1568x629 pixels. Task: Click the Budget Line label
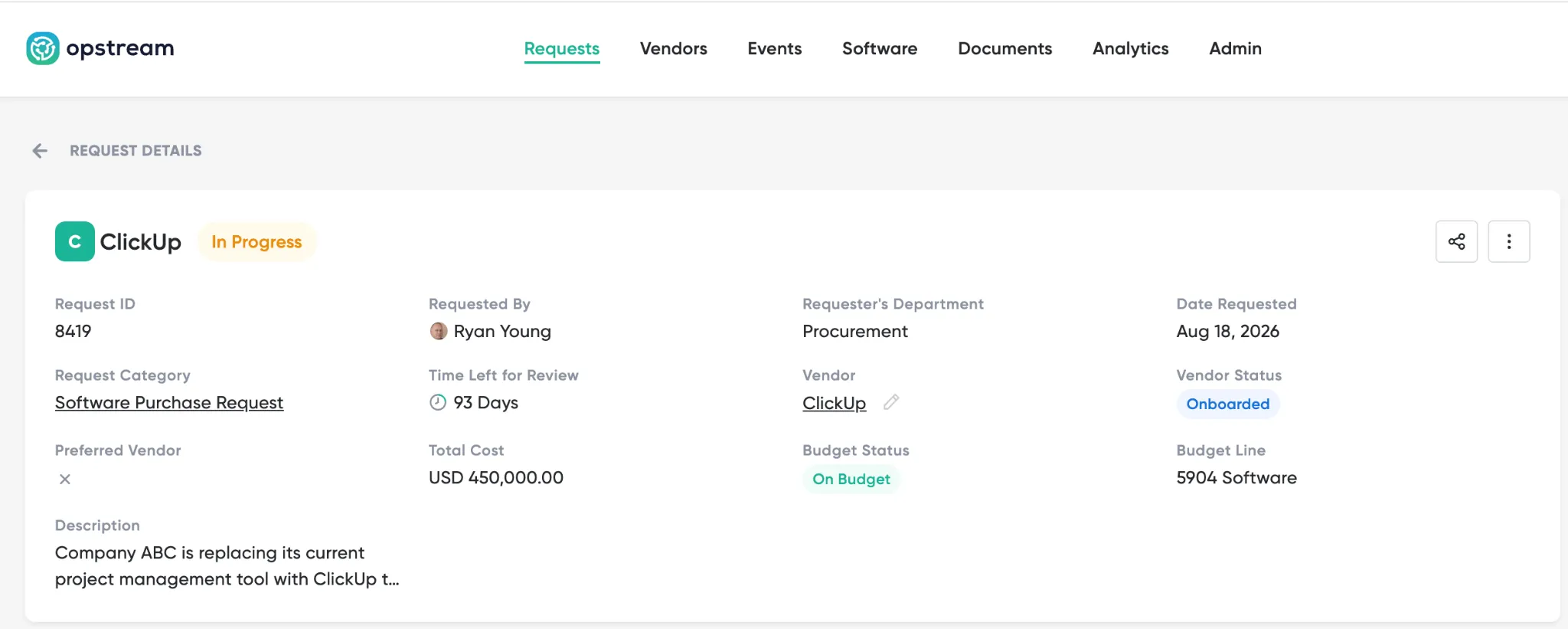1221,450
